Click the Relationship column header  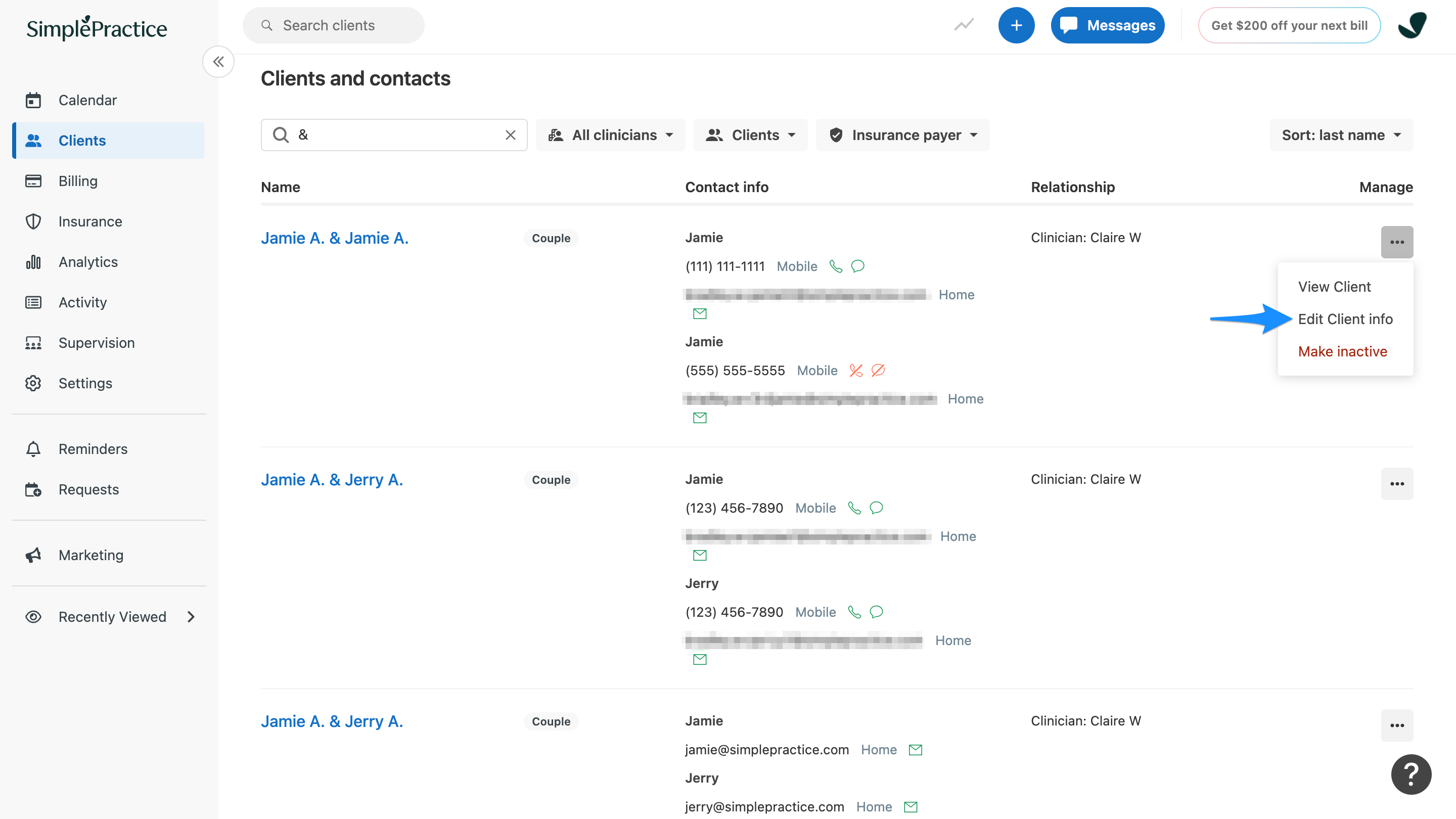[1073, 187]
